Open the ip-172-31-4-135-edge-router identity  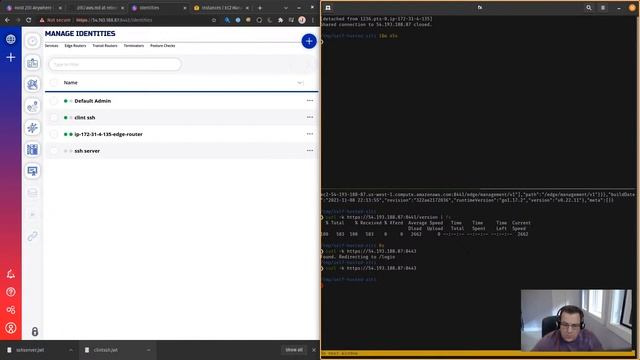[108, 134]
